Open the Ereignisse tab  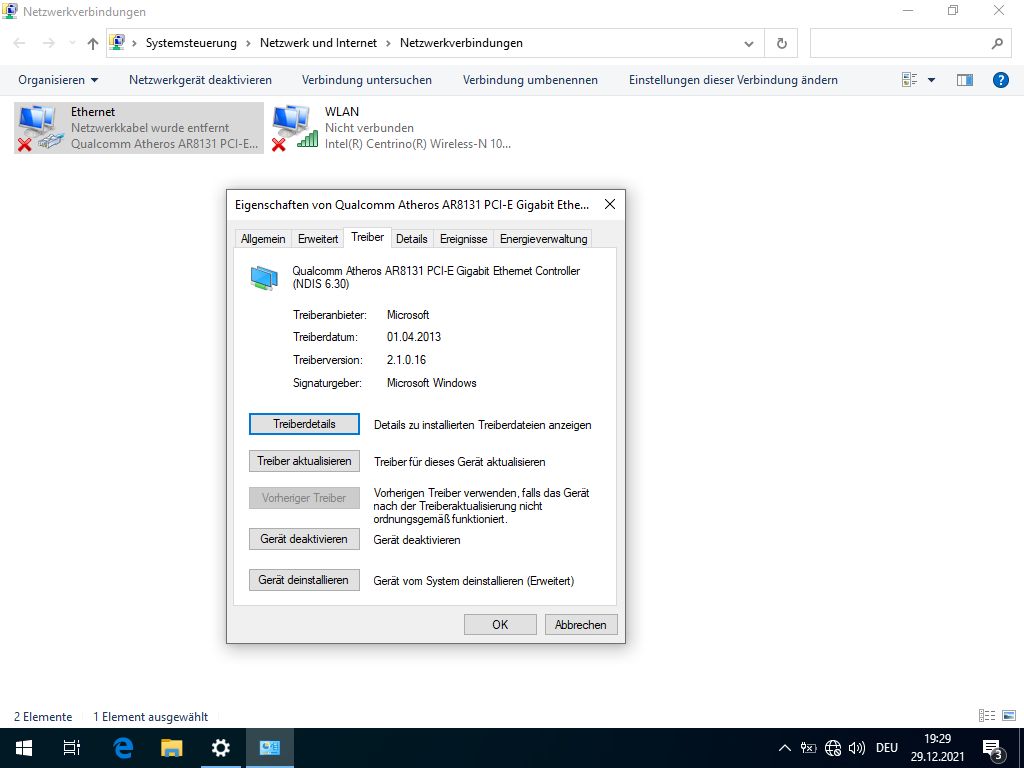point(464,239)
